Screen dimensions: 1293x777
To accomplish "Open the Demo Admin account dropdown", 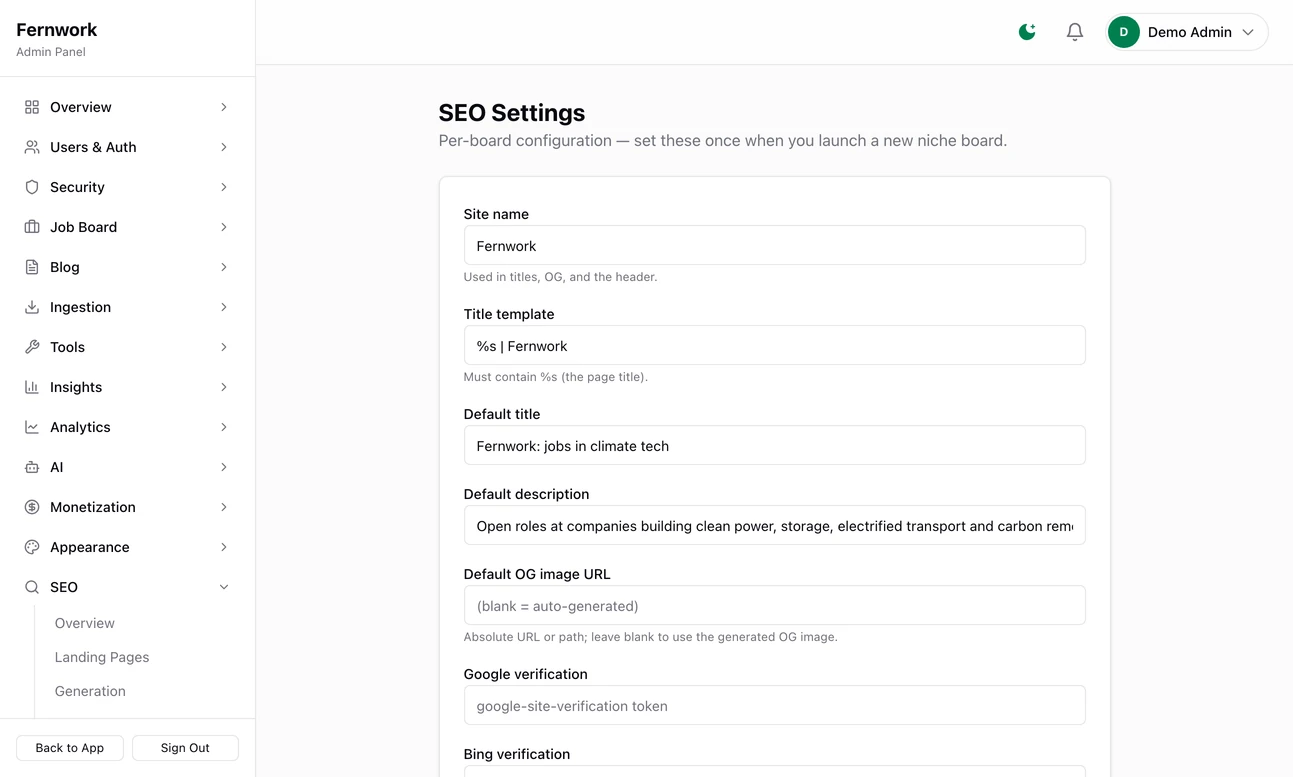I will pyautogui.click(x=1187, y=32).
